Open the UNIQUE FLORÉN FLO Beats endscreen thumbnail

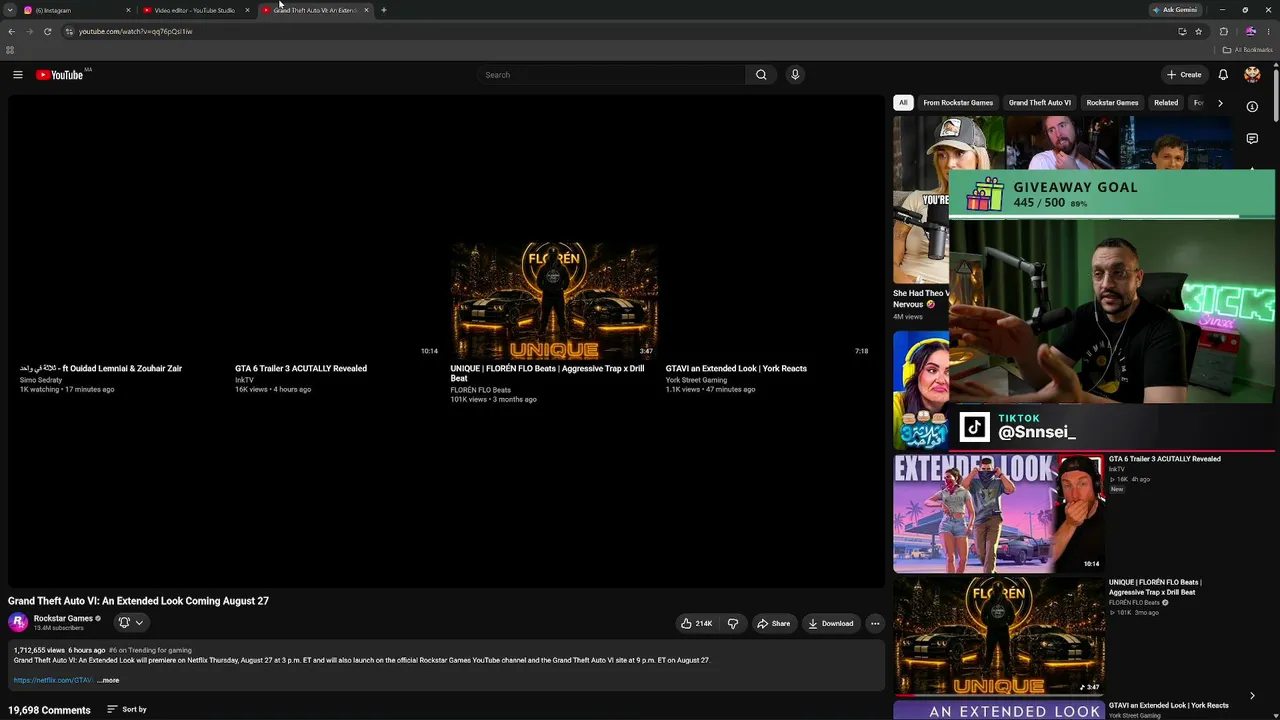[x=554, y=300]
